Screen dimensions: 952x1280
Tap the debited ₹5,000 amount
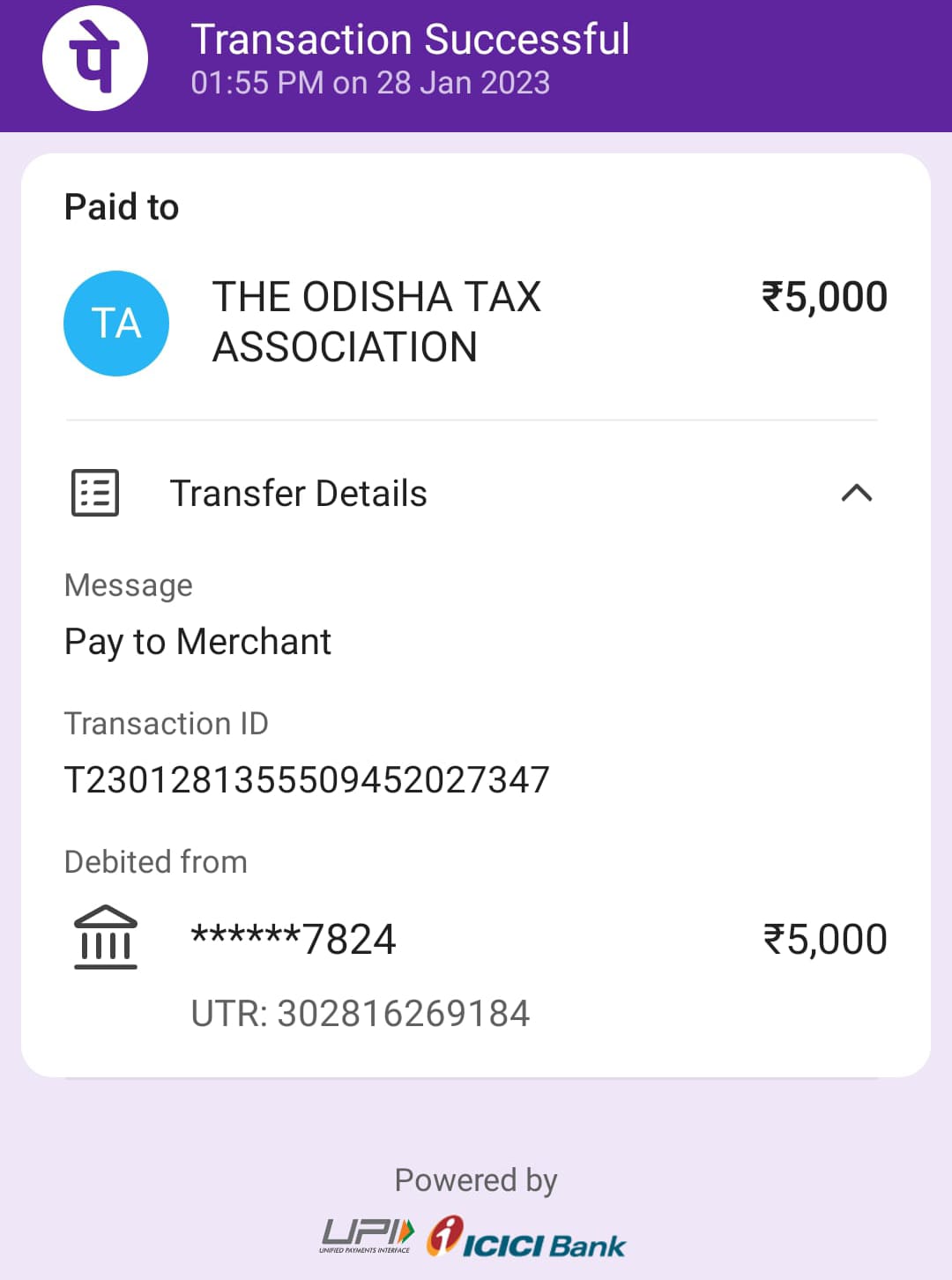tap(825, 940)
